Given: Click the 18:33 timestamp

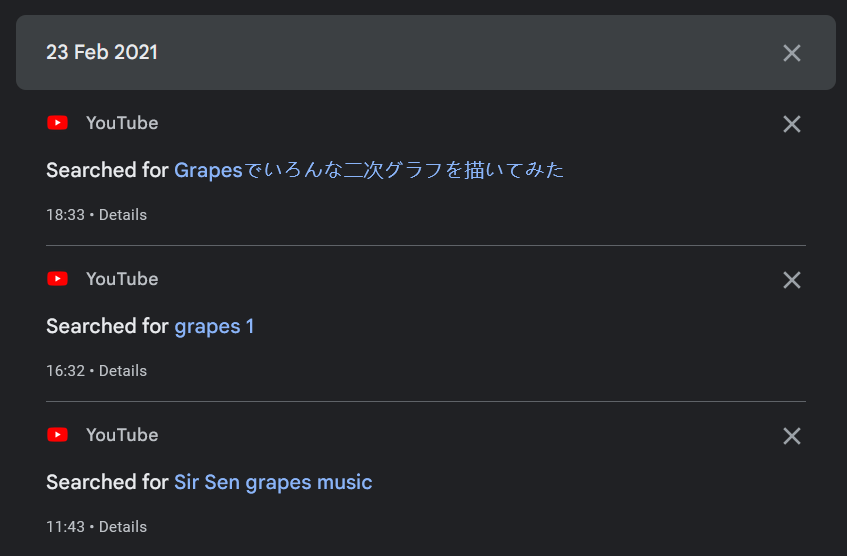Looking at the screenshot, I should click(65, 215).
